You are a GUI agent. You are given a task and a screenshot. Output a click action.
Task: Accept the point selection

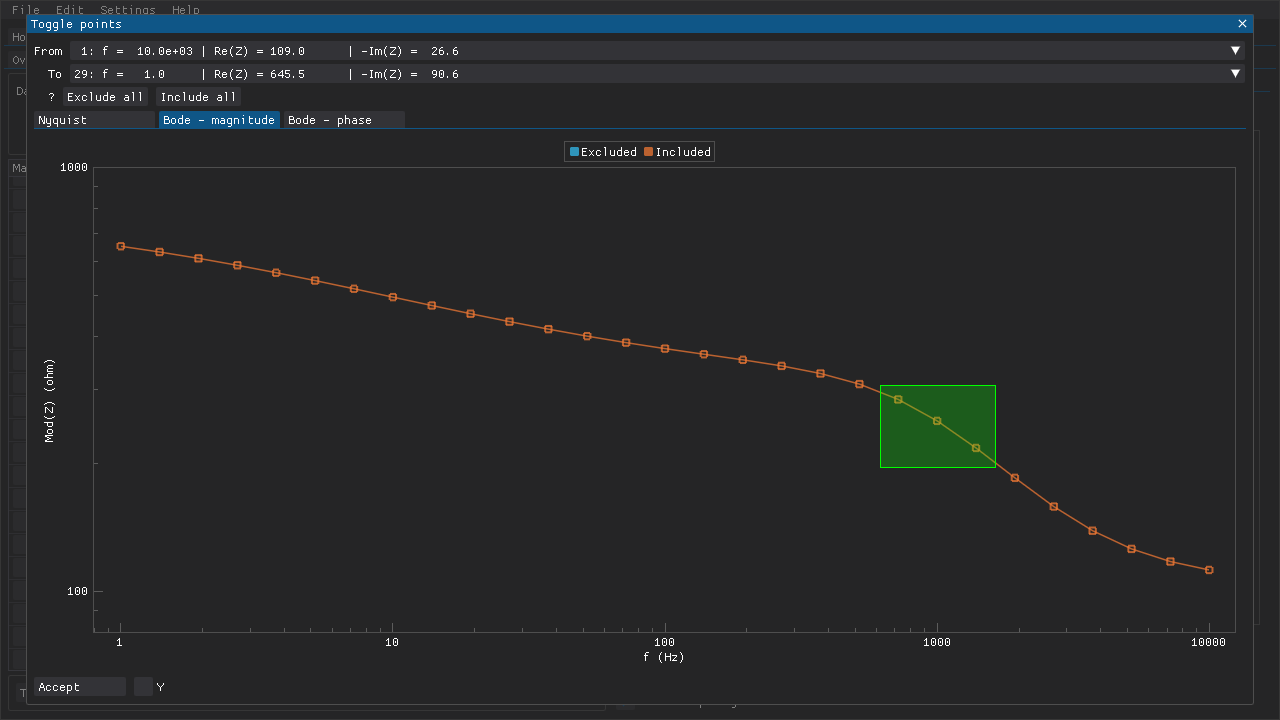pos(80,687)
